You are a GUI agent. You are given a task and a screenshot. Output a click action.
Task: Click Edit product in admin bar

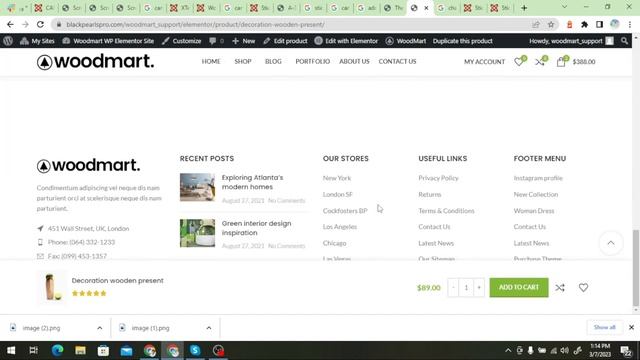click(x=285, y=41)
